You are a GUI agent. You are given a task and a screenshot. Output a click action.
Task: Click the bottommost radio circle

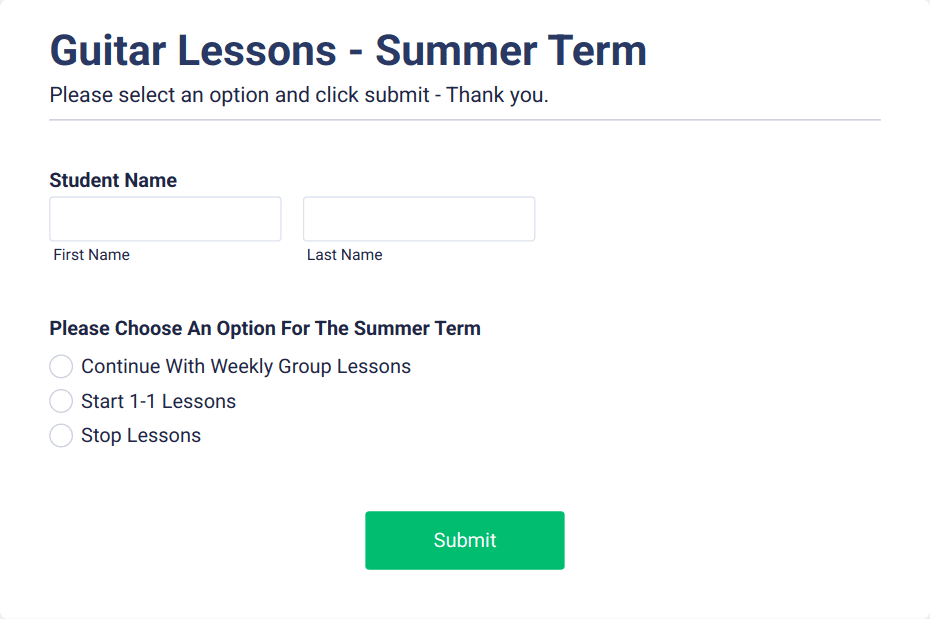coord(61,435)
